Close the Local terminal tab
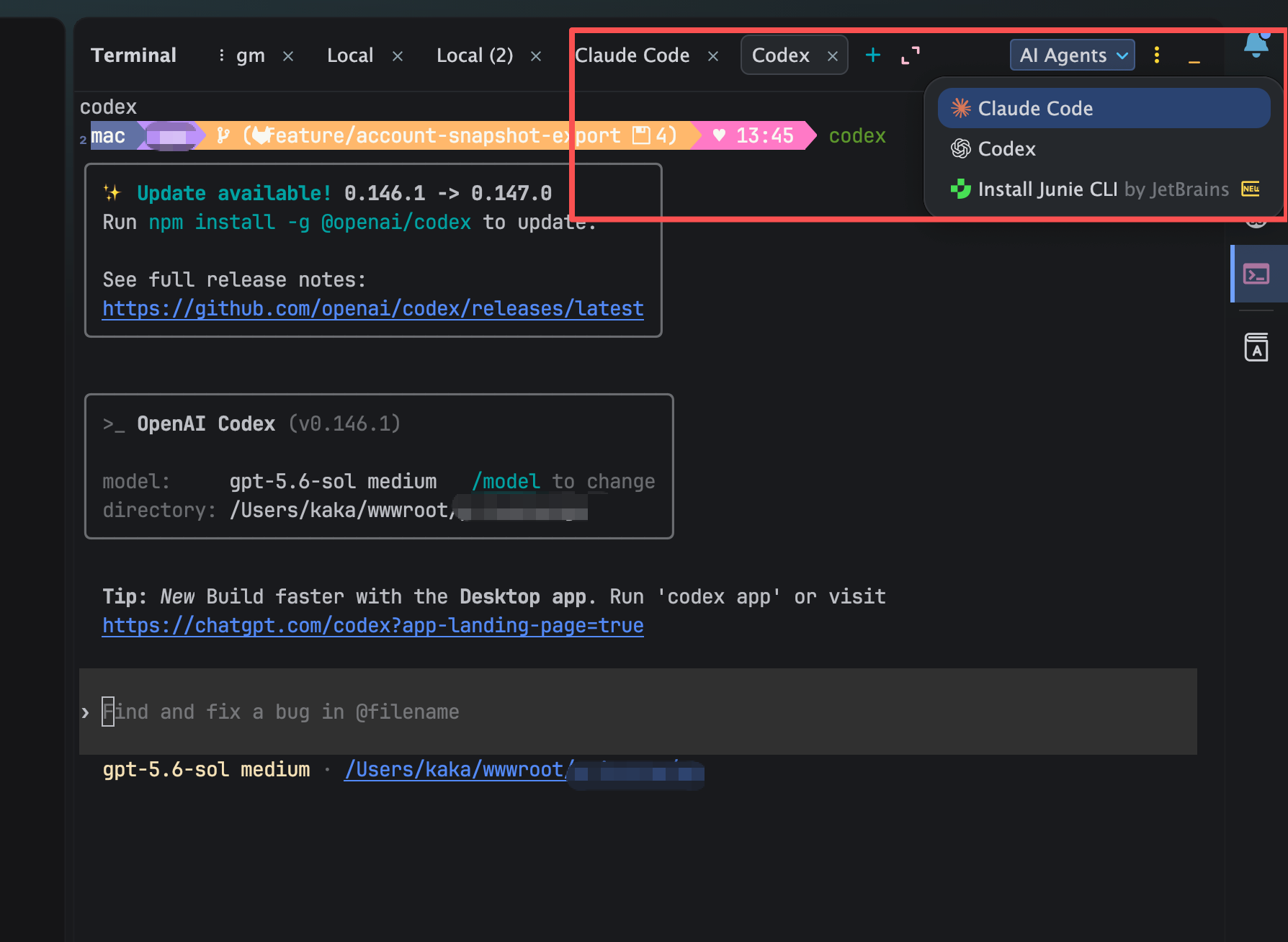This screenshot has height=942, width=1288. pos(398,56)
